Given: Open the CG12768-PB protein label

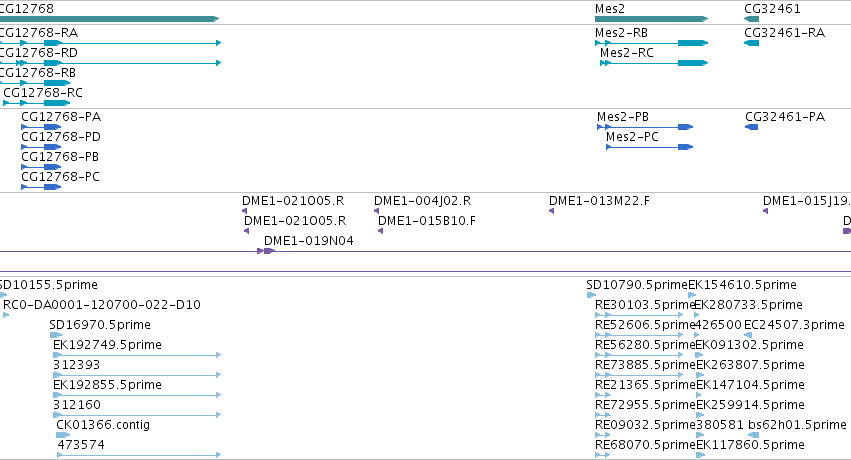Looking at the screenshot, I should coord(60,157).
